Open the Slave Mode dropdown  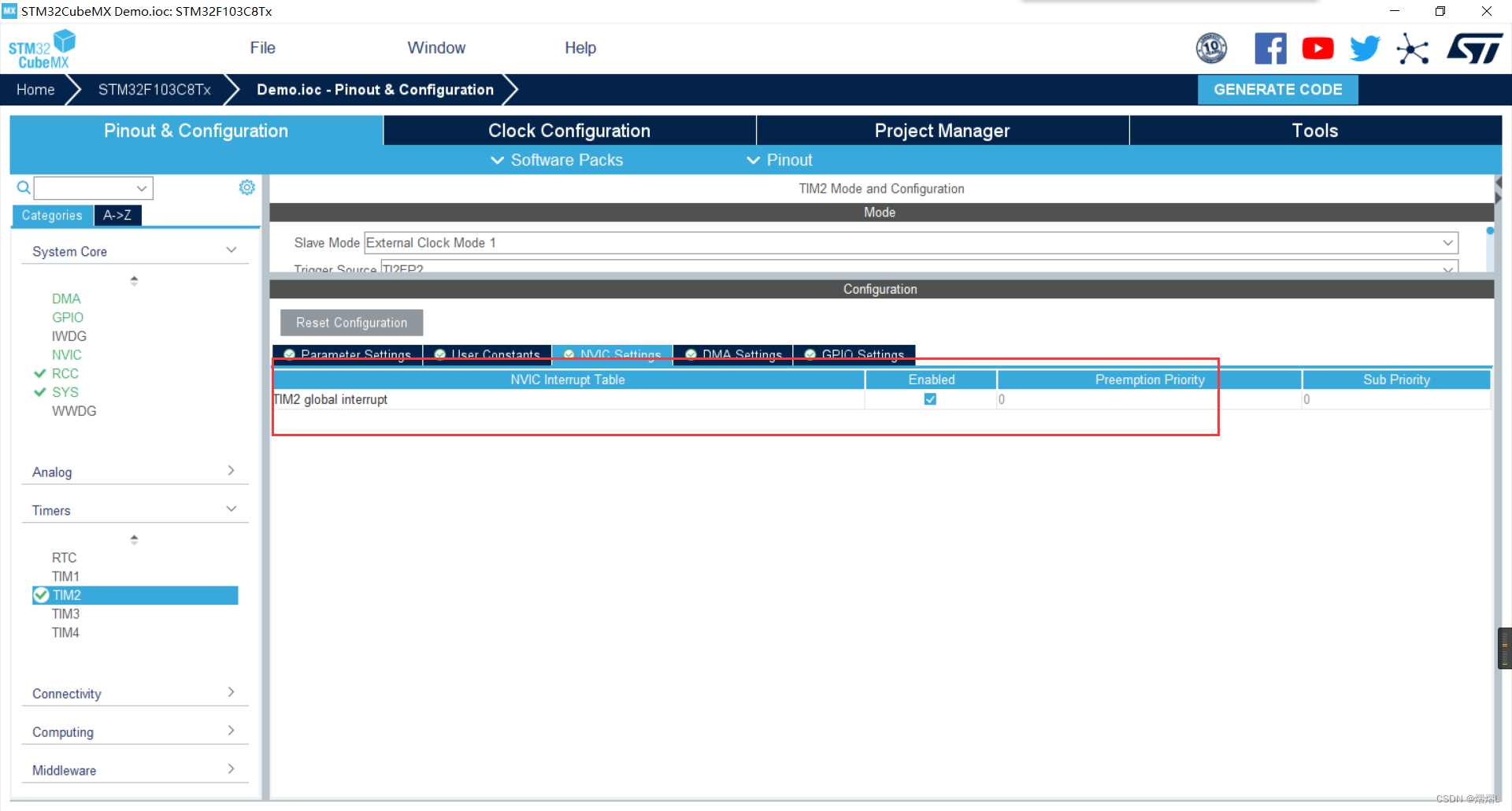tap(911, 243)
